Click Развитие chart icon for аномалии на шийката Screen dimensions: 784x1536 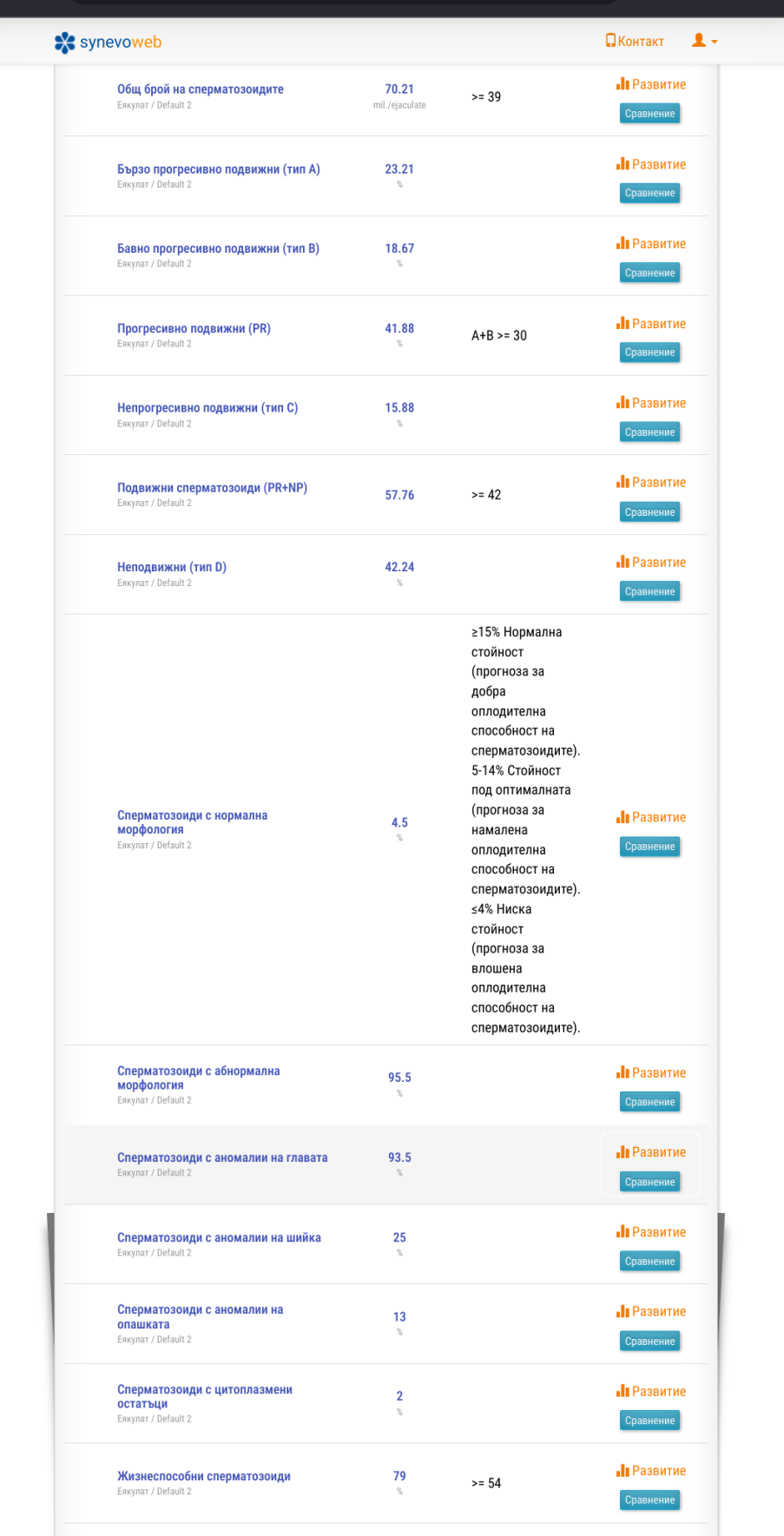pos(623,1231)
